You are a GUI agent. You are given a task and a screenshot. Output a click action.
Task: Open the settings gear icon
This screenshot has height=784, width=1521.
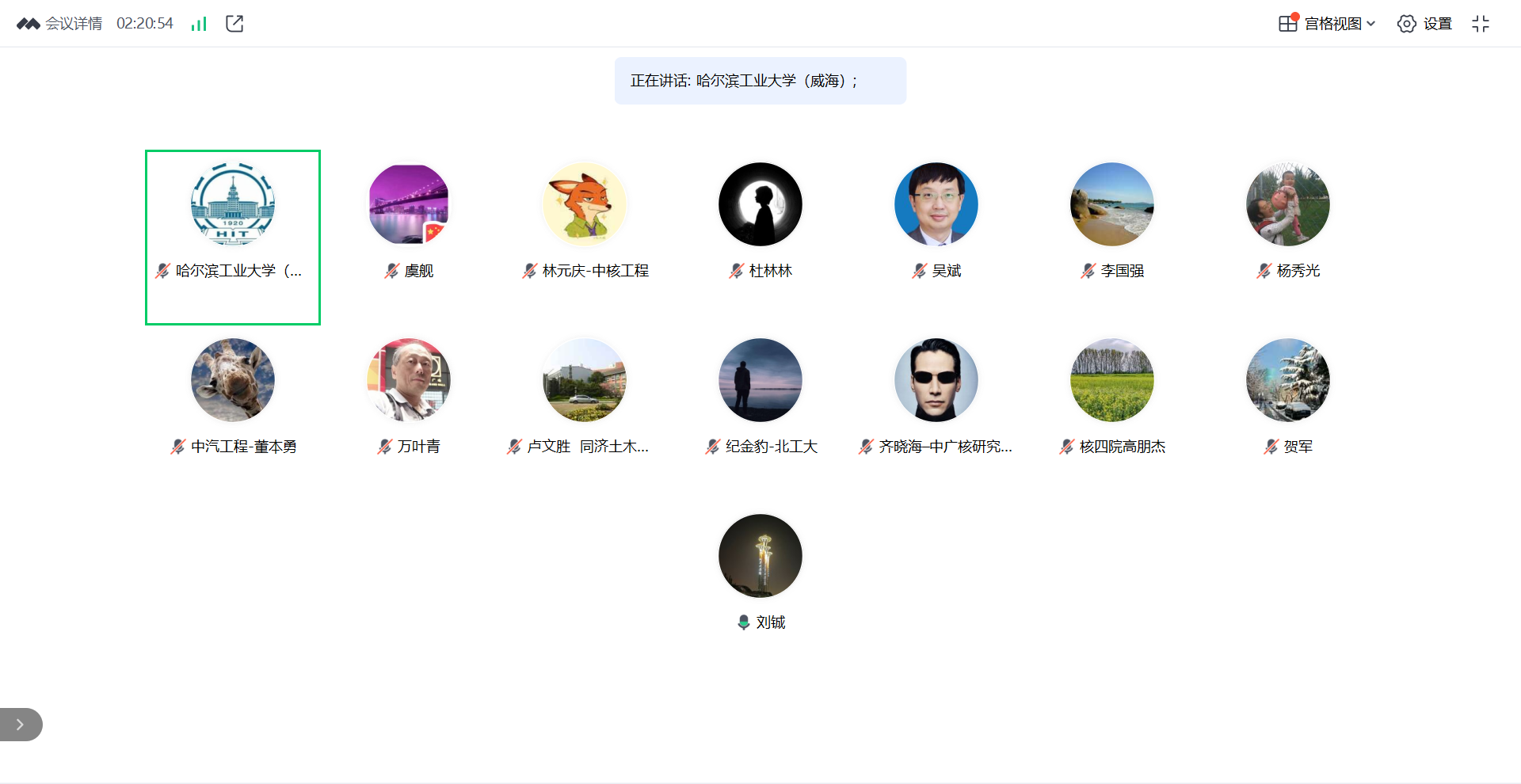1406,24
